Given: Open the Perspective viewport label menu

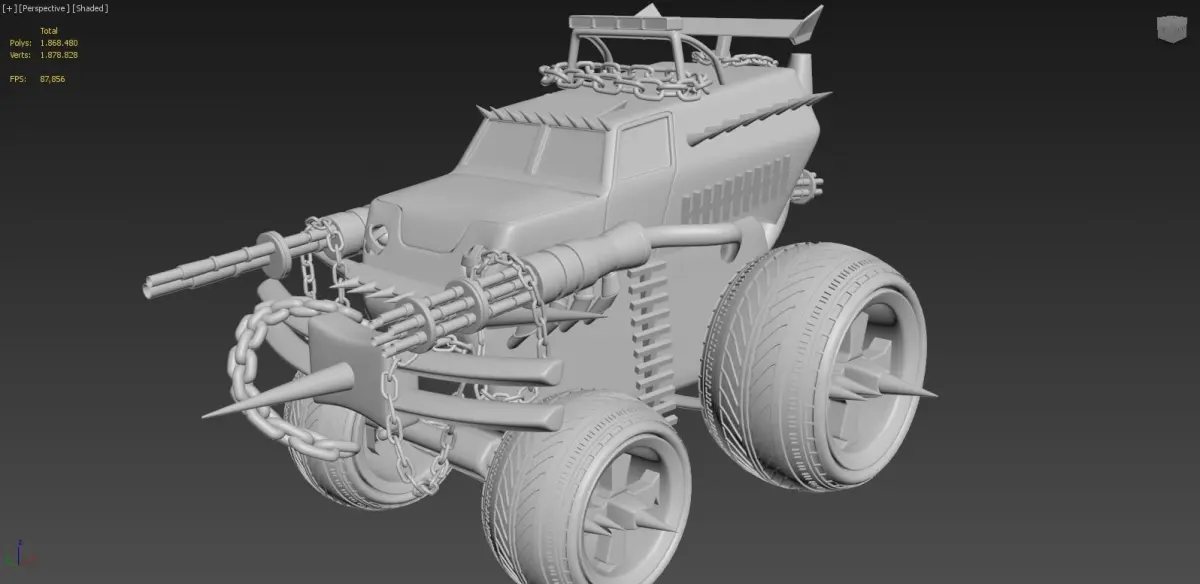Looking at the screenshot, I should (x=44, y=8).
